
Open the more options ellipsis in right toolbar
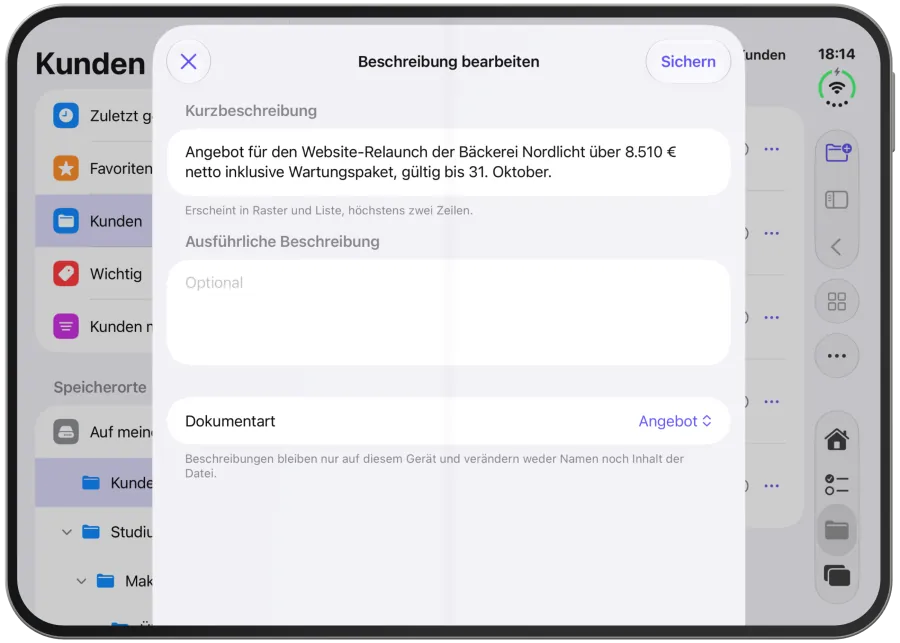837,355
